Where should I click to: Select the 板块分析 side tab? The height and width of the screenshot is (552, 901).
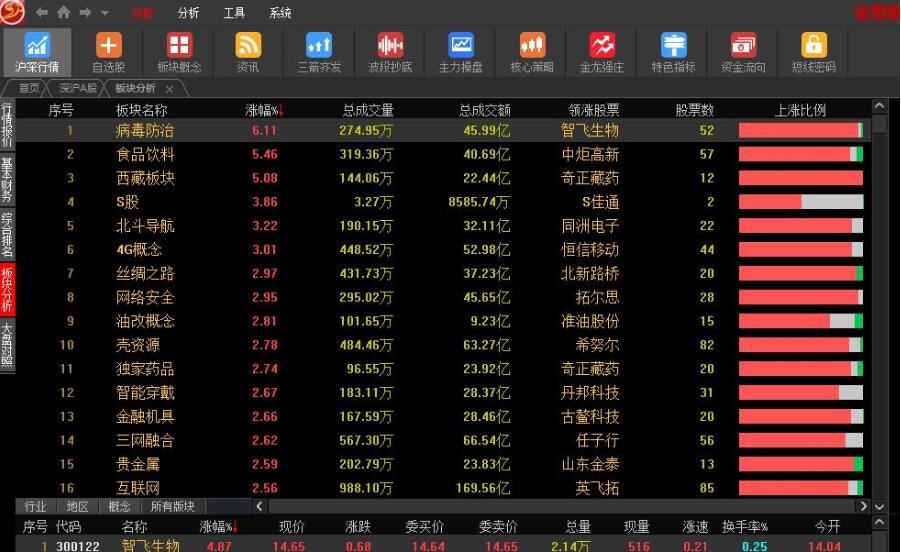click(x=7, y=289)
